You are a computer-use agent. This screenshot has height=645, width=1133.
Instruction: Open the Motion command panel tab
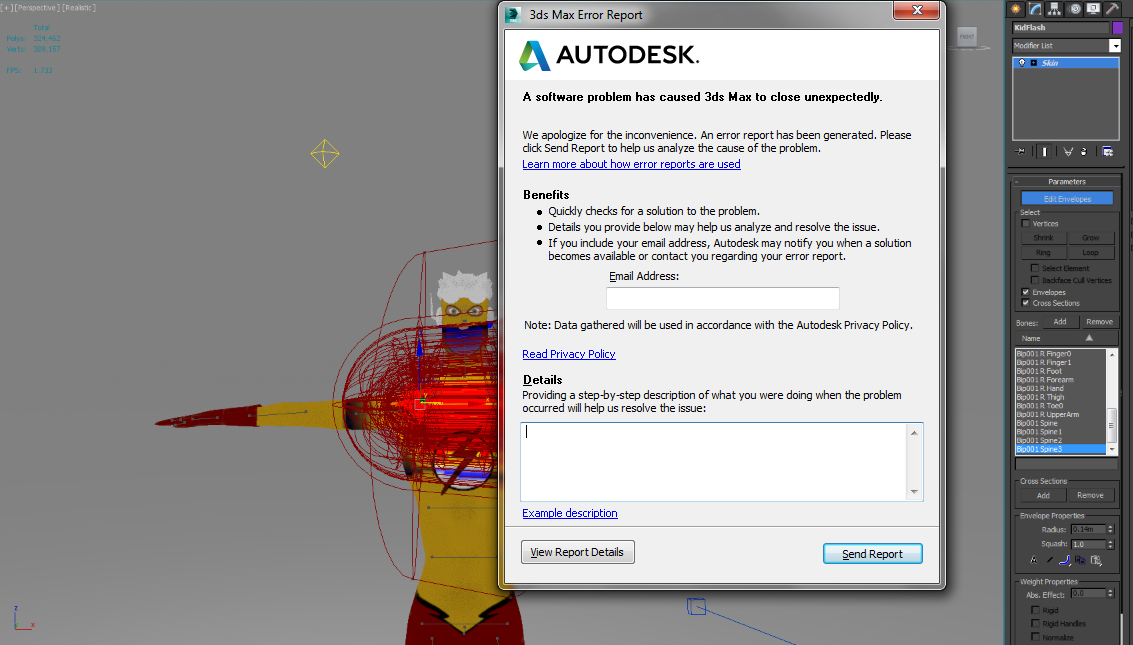click(1074, 9)
